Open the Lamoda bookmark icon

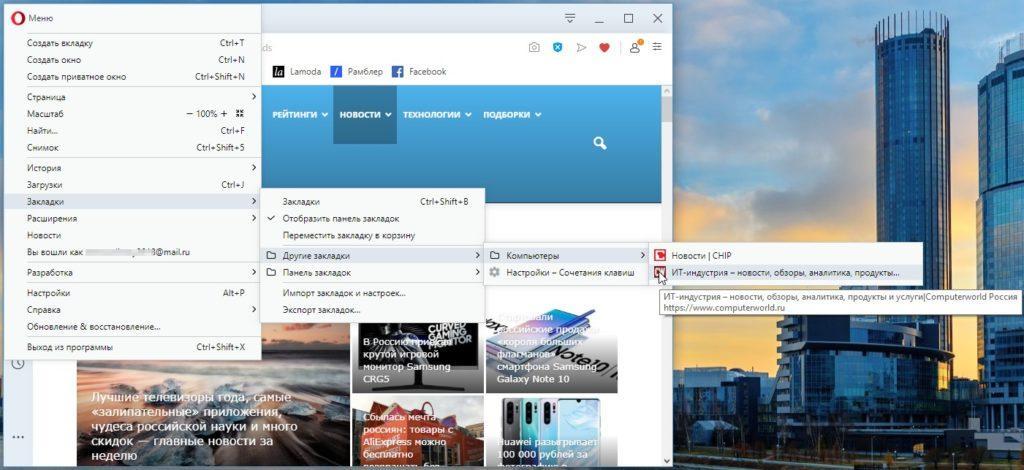coord(279,72)
